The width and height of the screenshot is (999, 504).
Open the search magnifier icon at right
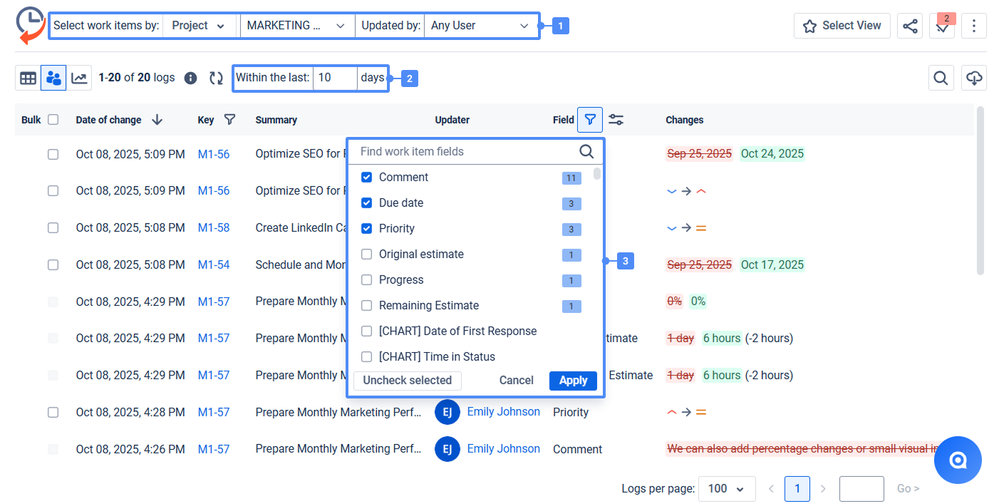pos(940,78)
